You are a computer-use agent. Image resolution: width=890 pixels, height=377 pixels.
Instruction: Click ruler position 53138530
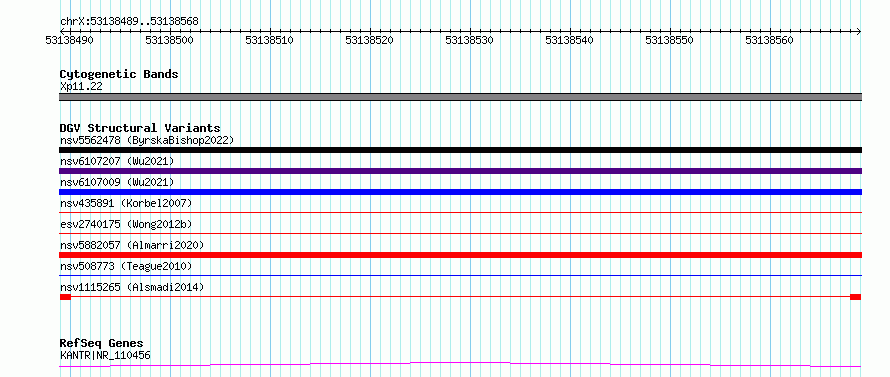coord(469,40)
